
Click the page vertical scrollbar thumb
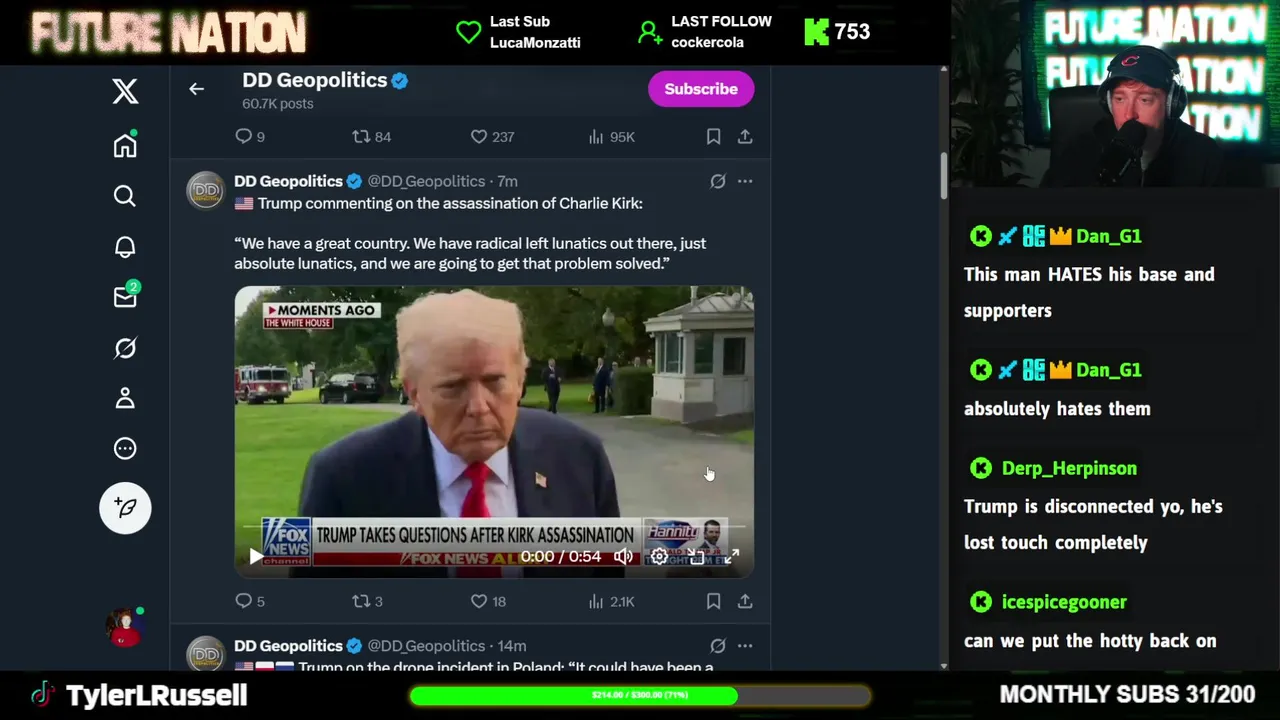click(943, 176)
